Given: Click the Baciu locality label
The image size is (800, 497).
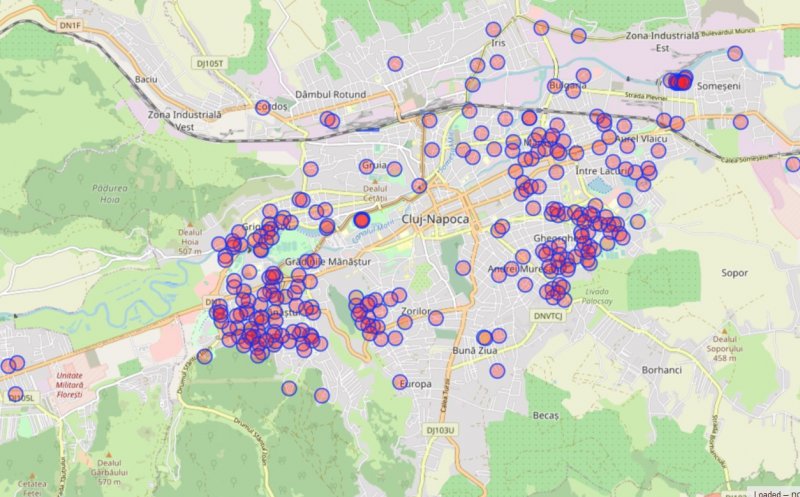Looking at the screenshot, I should click(x=146, y=80).
